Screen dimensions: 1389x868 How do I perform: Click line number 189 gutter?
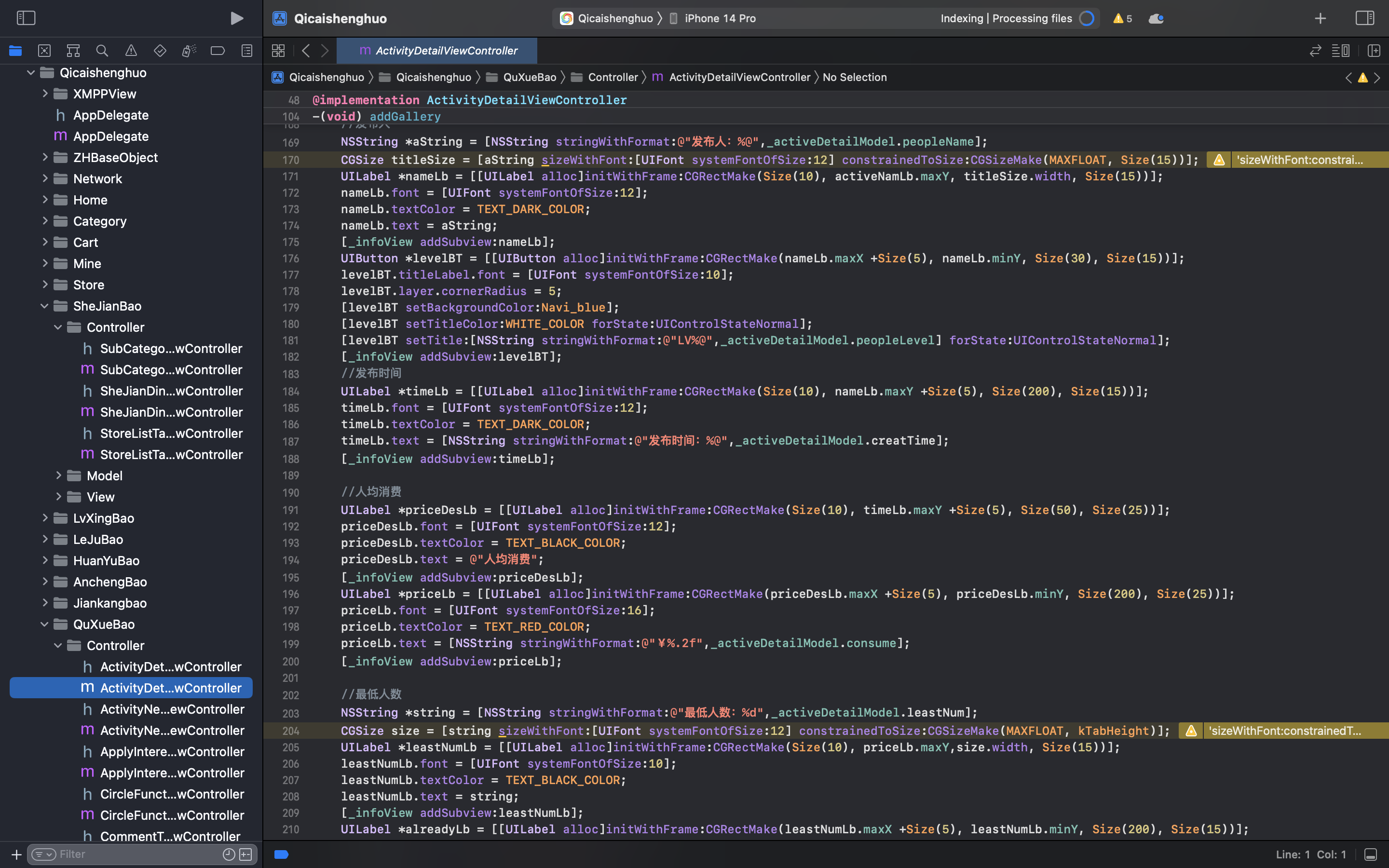point(290,475)
